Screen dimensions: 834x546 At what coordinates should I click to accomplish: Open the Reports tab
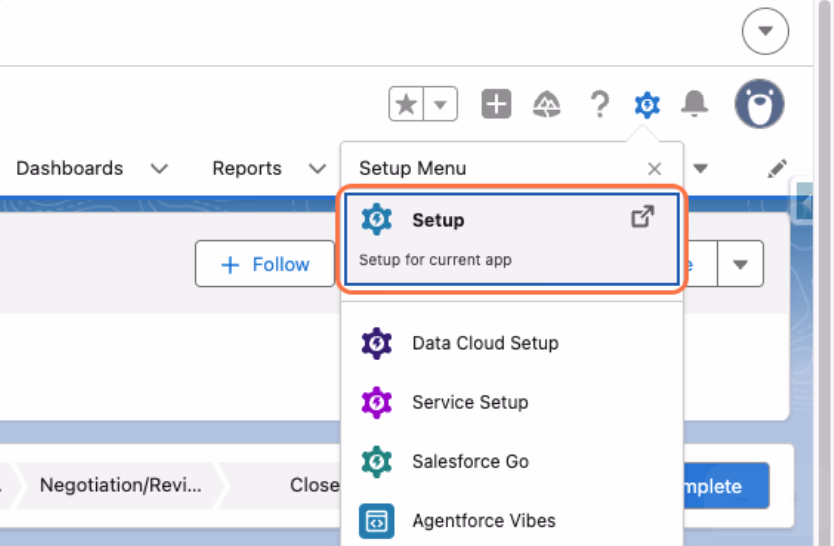(x=247, y=169)
